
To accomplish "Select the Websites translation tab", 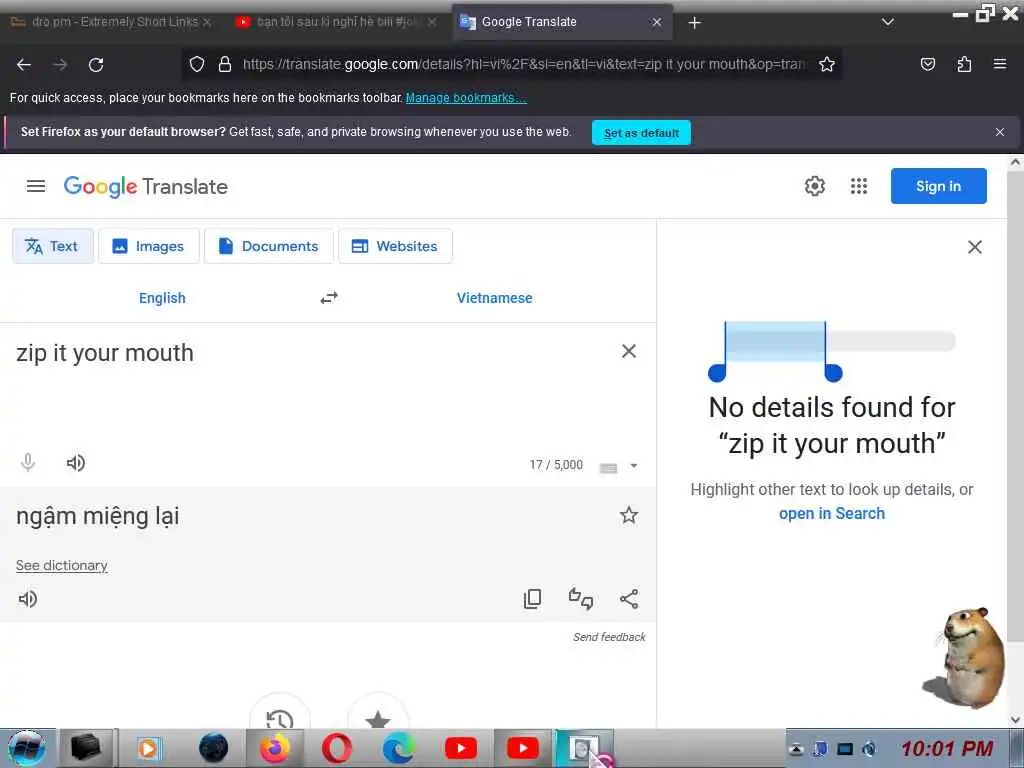I will click(x=395, y=246).
